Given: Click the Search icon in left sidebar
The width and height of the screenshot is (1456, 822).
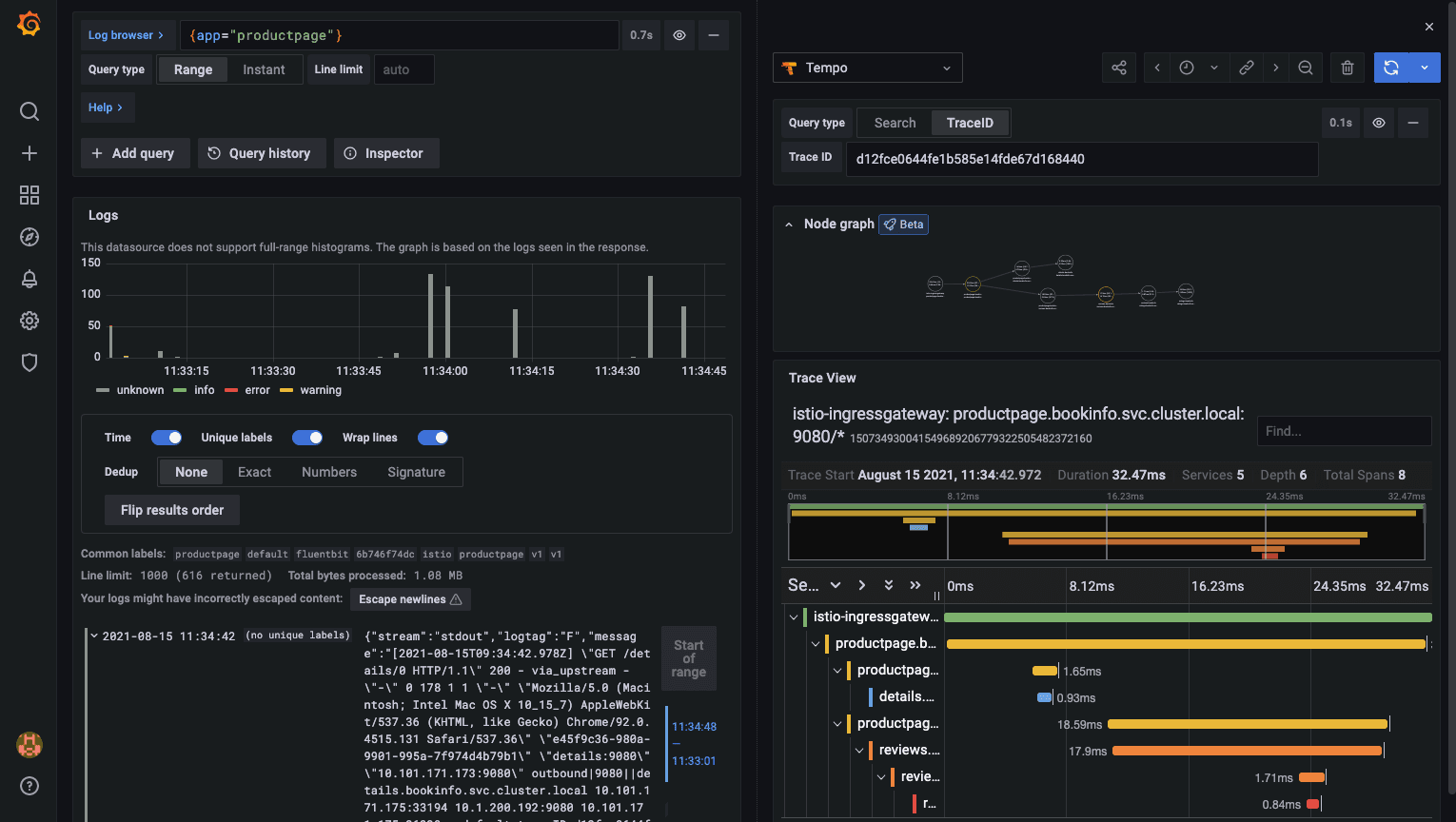Looking at the screenshot, I should (x=29, y=111).
